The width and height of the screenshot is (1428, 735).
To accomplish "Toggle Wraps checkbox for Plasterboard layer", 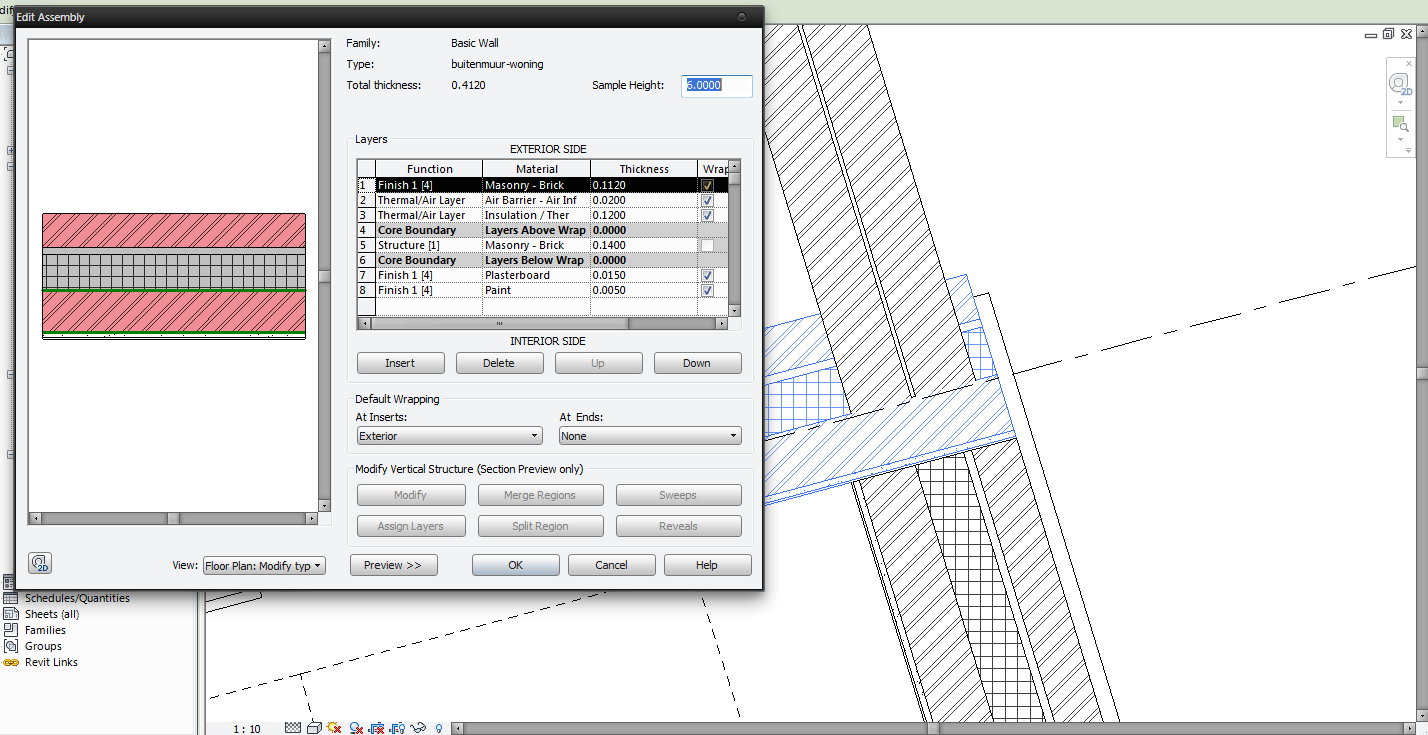I will tap(708, 275).
